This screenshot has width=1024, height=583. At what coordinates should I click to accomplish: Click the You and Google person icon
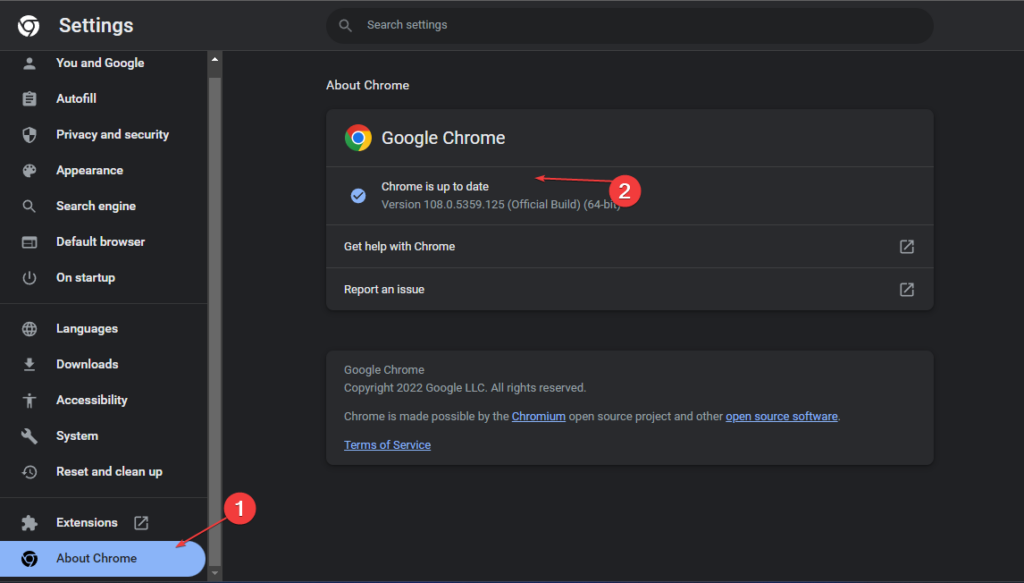coord(29,63)
